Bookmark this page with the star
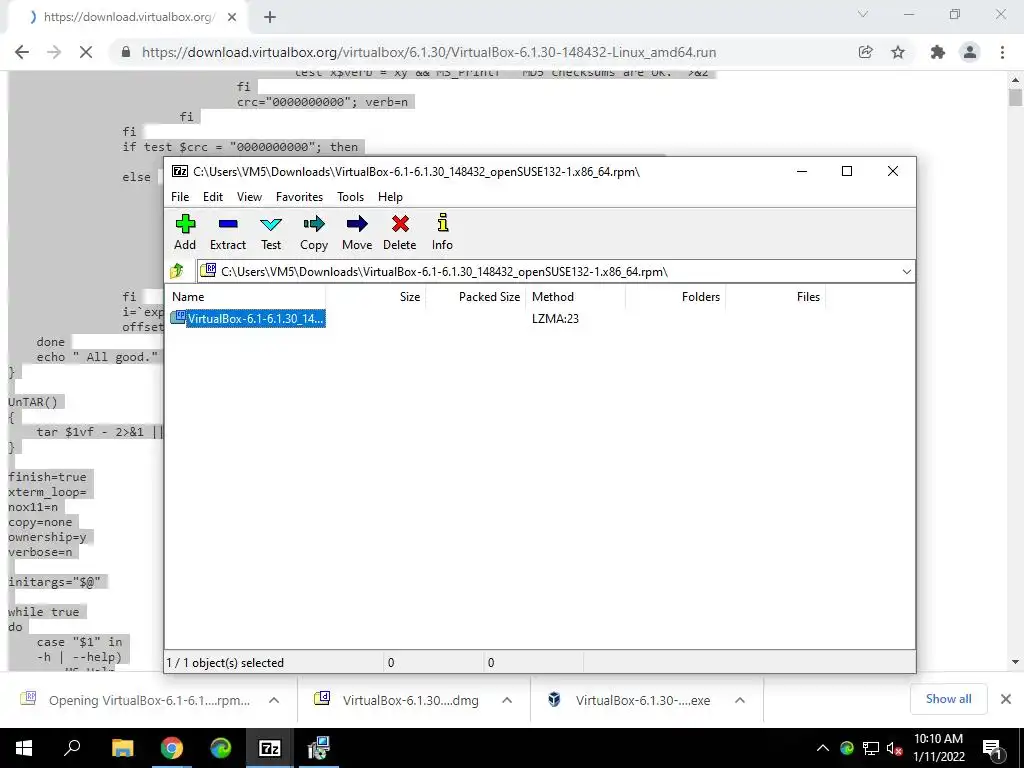This screenshot has width=1024, height=768. (898, 52)
